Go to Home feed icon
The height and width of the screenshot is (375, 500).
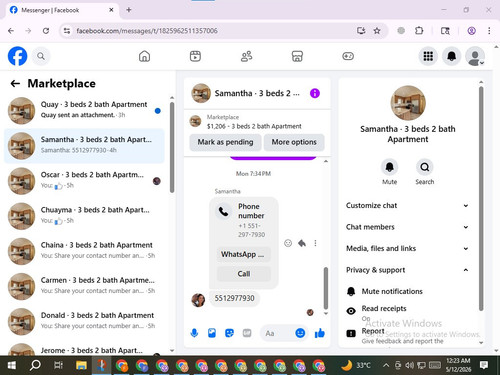pos(144,56)
